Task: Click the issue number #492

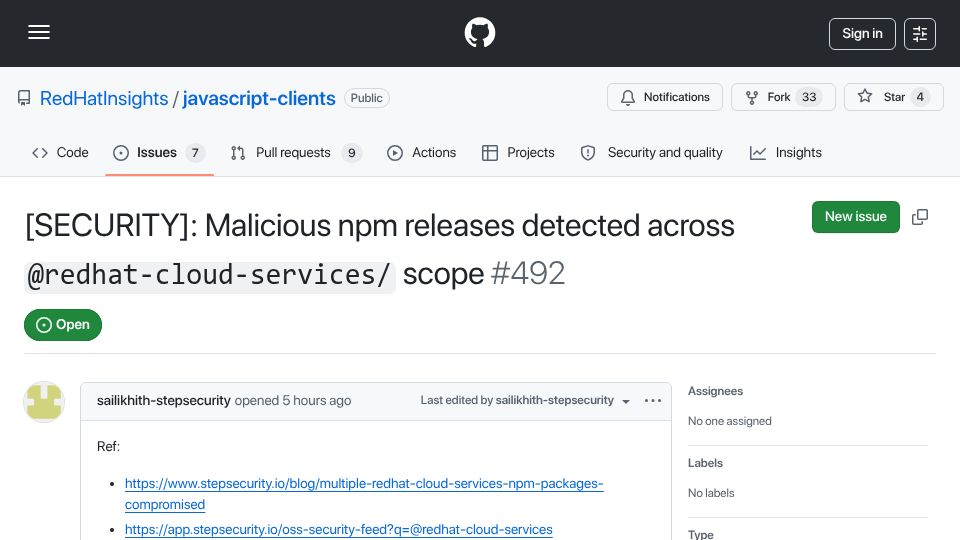Action: pyautogui.click(x=528, y=274)
